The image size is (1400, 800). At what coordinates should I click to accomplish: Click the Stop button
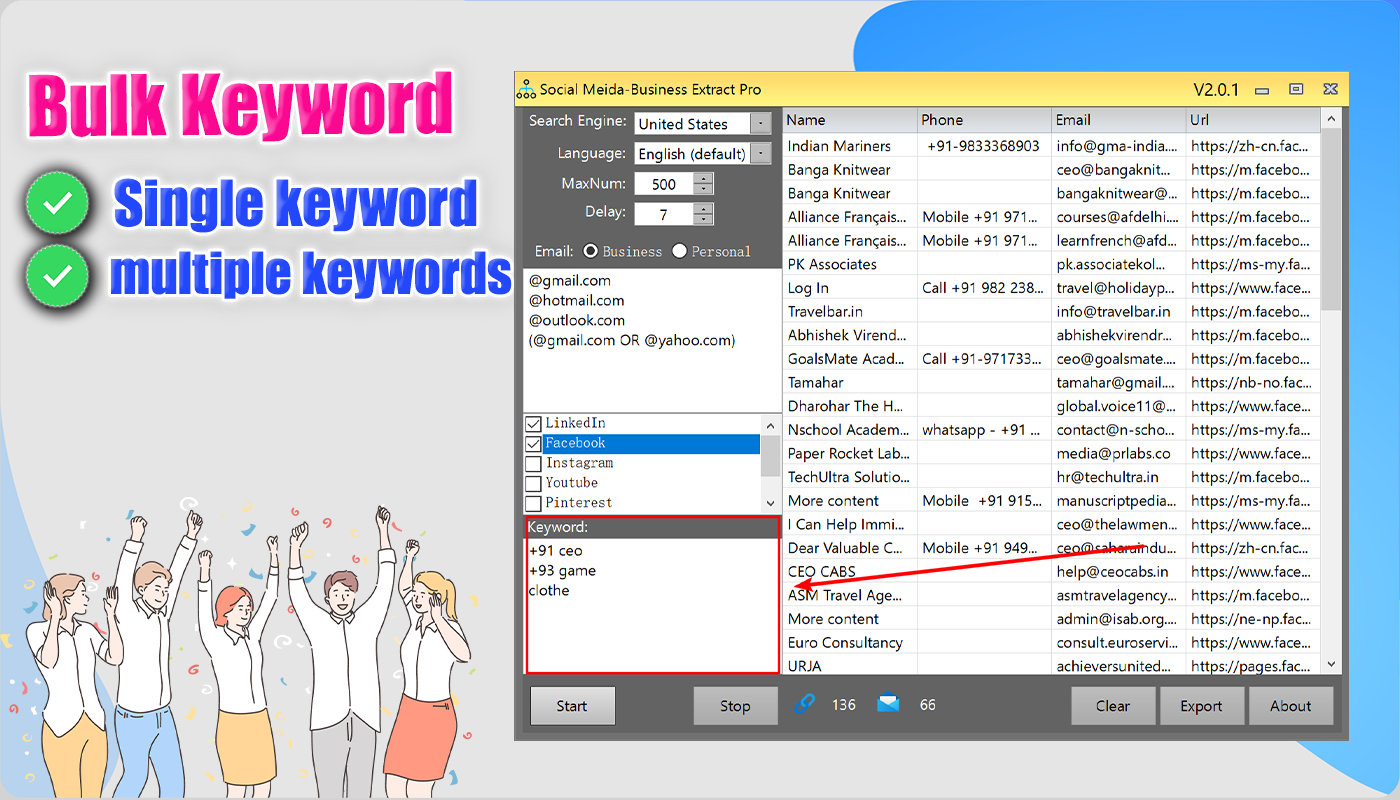[735, 706]
